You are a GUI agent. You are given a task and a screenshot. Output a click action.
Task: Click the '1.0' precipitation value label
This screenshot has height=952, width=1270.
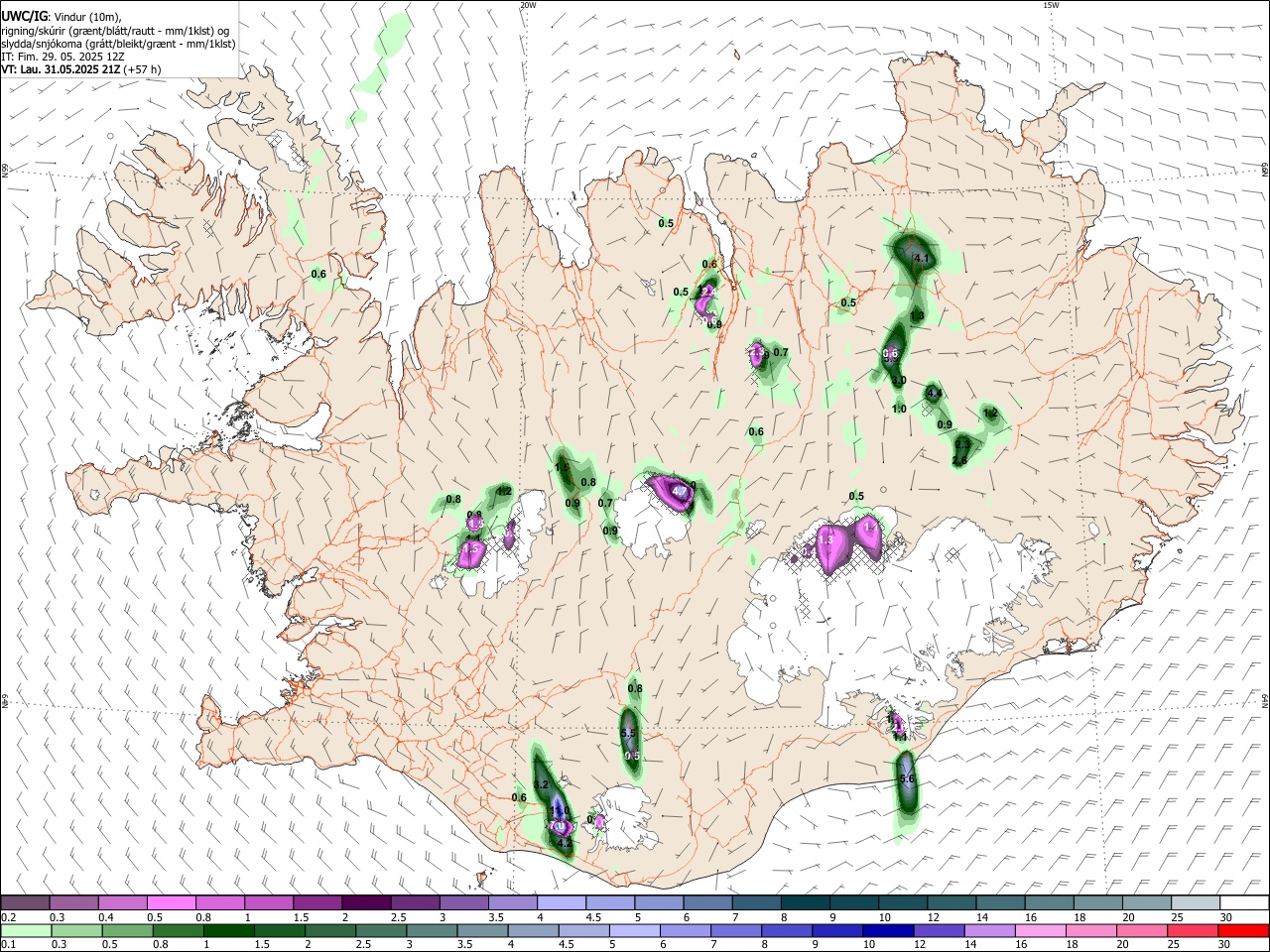coord(899,409)
